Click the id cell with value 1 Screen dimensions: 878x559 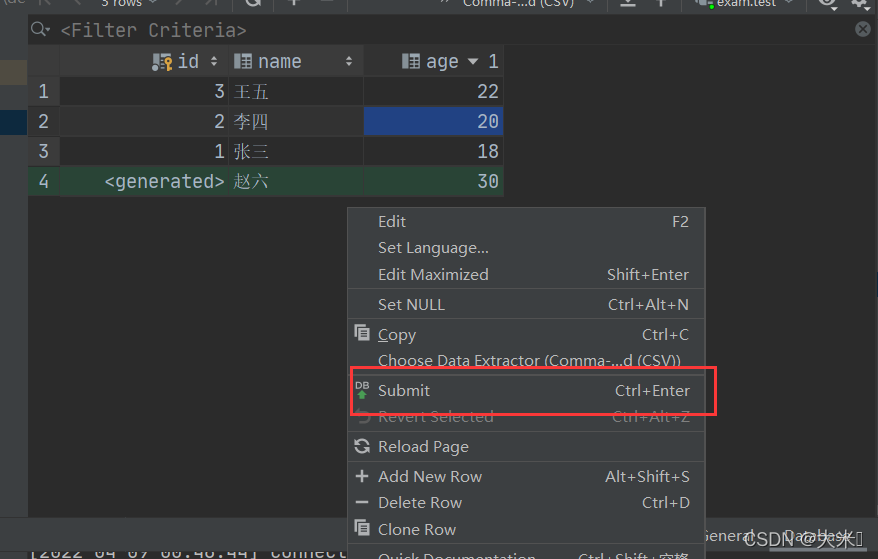pos(144,151)
